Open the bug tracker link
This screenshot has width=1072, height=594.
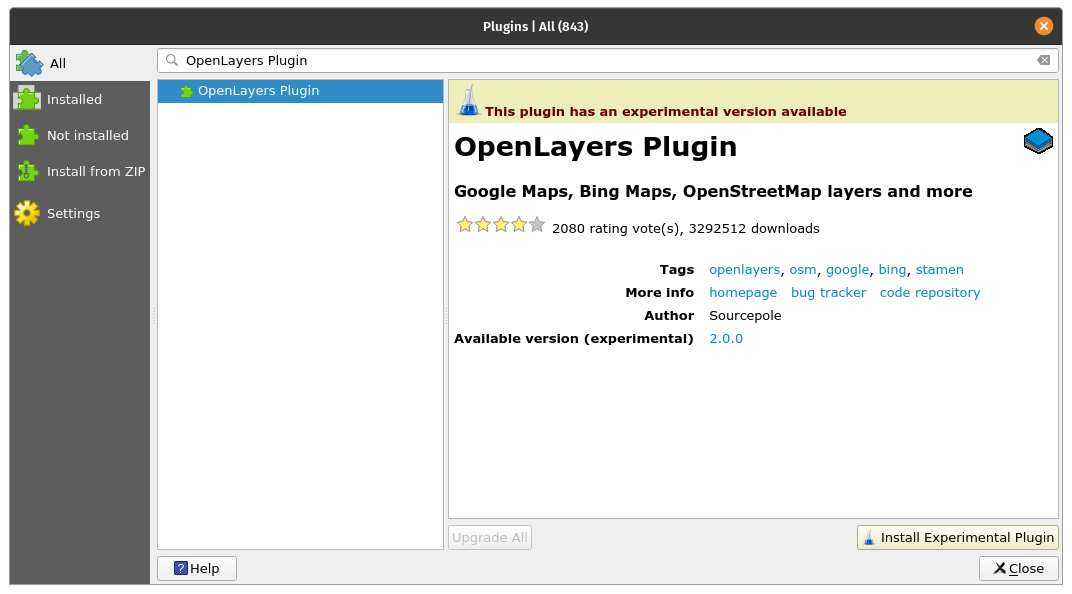(828, 293)
